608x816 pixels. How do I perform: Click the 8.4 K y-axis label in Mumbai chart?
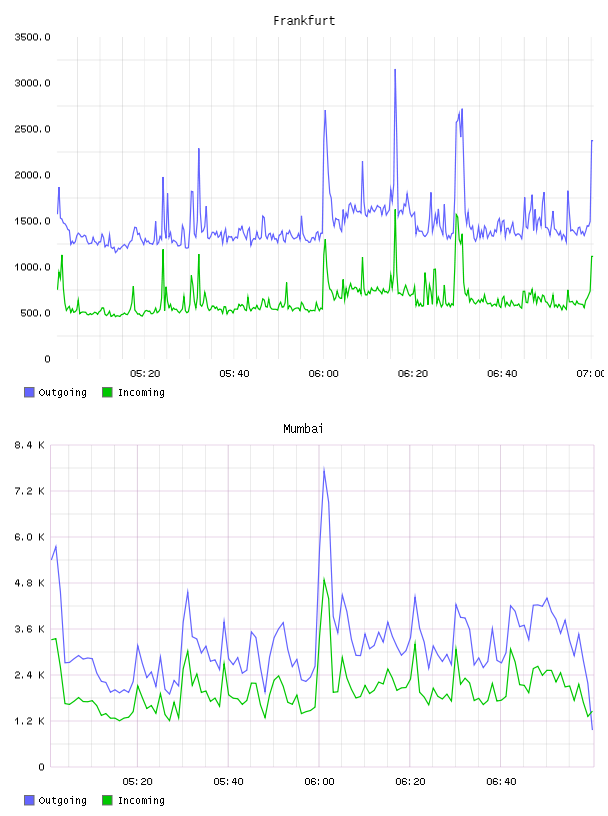(30, 445)
